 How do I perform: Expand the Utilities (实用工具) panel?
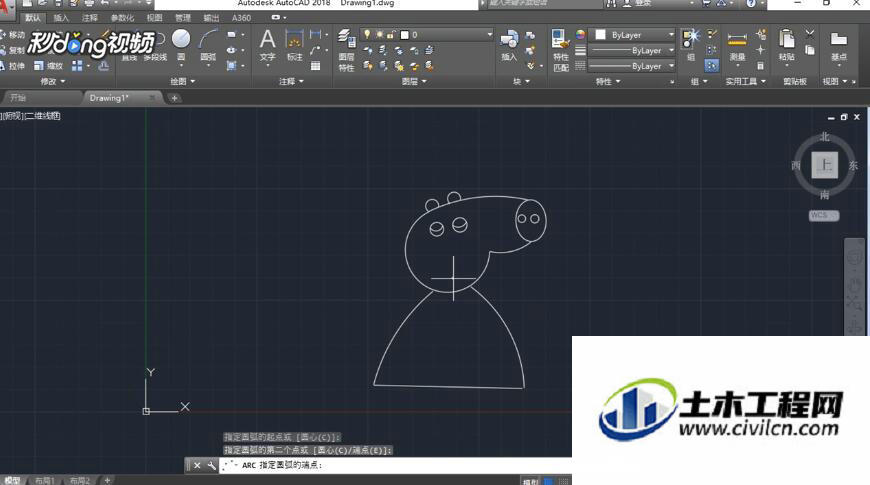pos(746,82)
